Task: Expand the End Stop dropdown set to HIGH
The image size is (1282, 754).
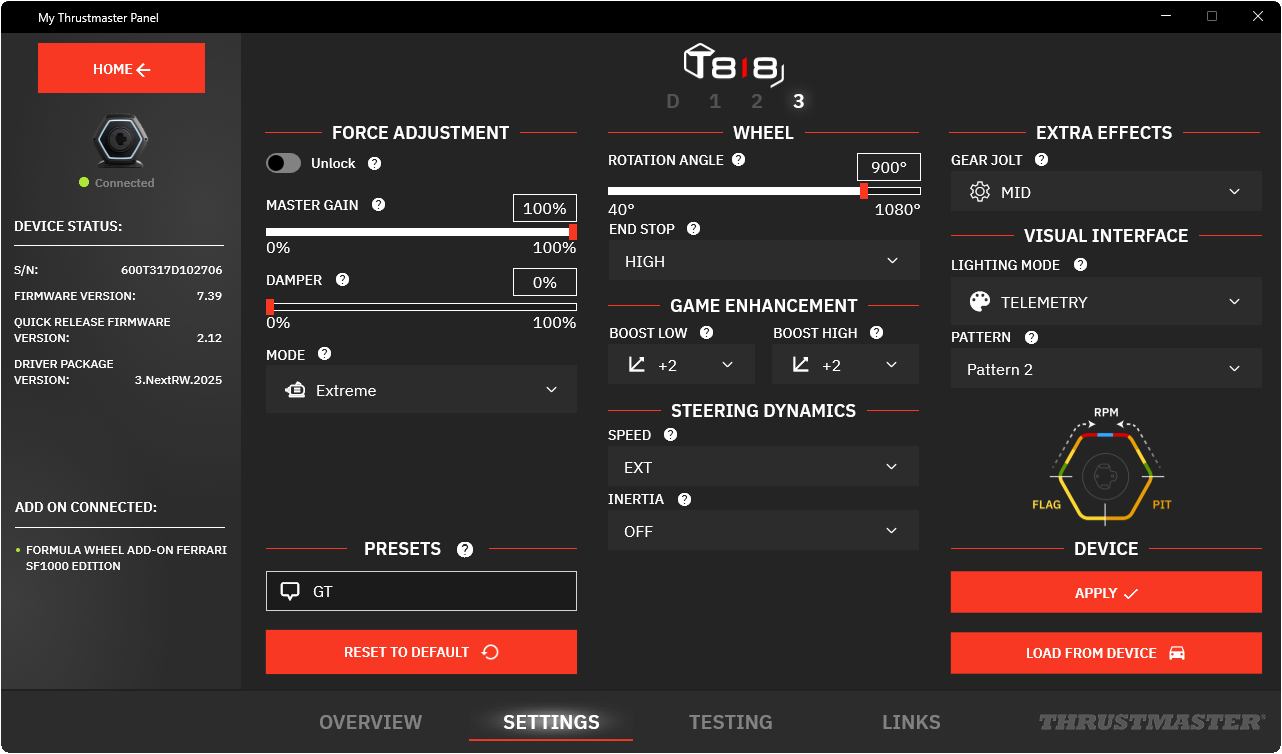Action: tap(763, 261)
